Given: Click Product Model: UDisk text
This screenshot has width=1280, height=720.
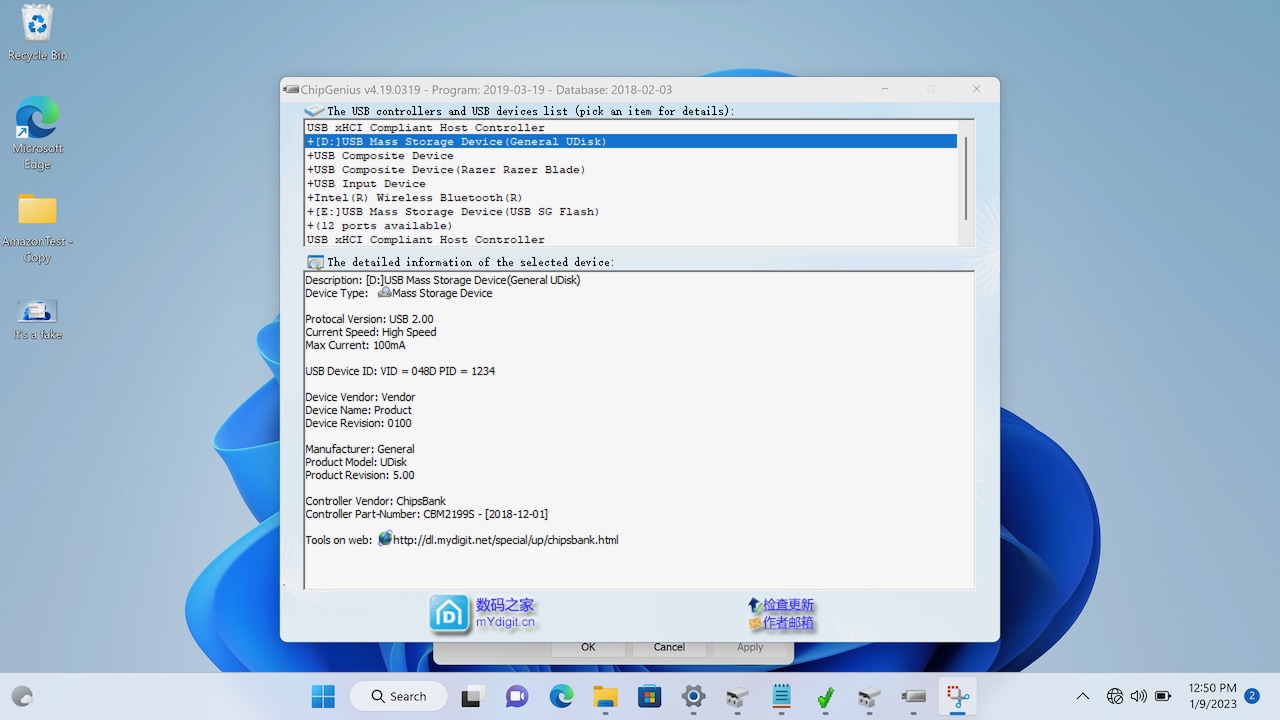Looking at the screenshot, I should pos(356,462).
